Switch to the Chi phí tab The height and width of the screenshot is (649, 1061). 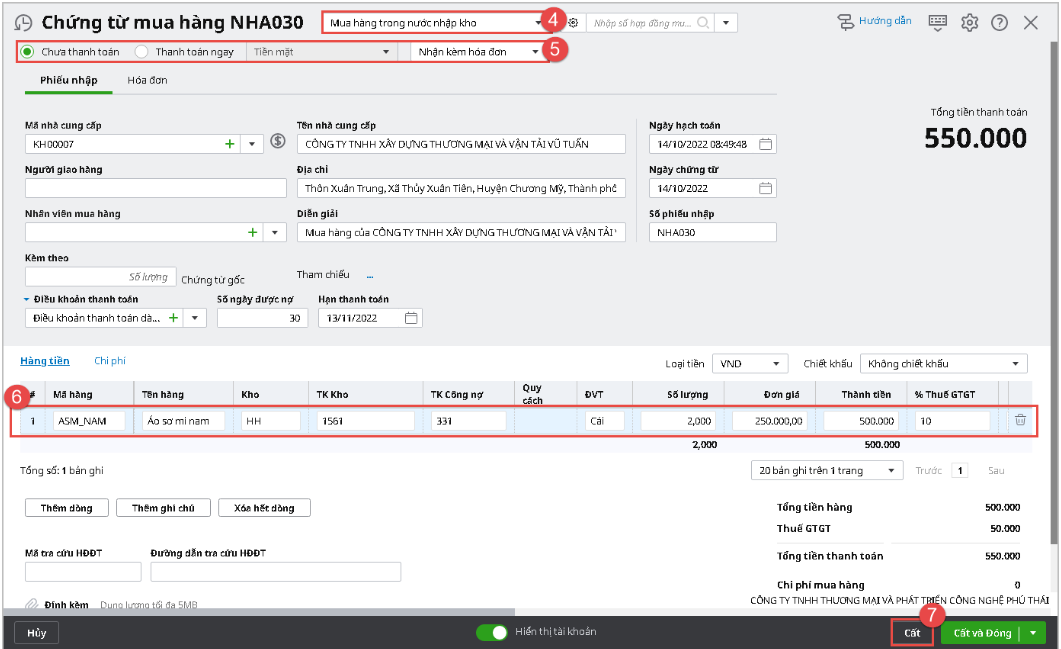109,360
